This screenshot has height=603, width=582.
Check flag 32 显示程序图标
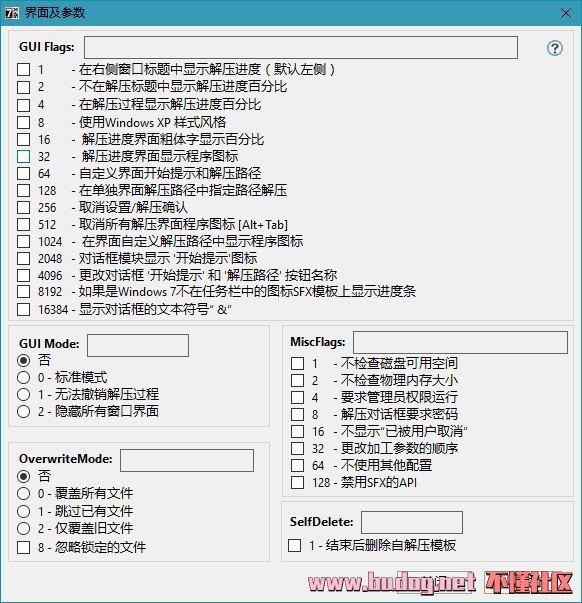point(23,156)
